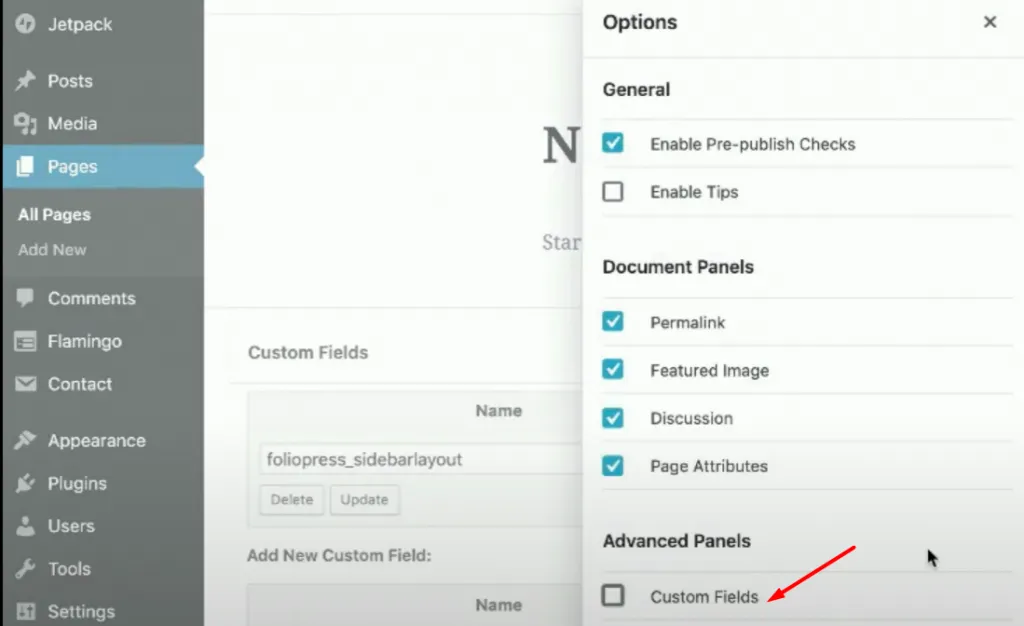Uncheck the Featured Image panel option

613,369
